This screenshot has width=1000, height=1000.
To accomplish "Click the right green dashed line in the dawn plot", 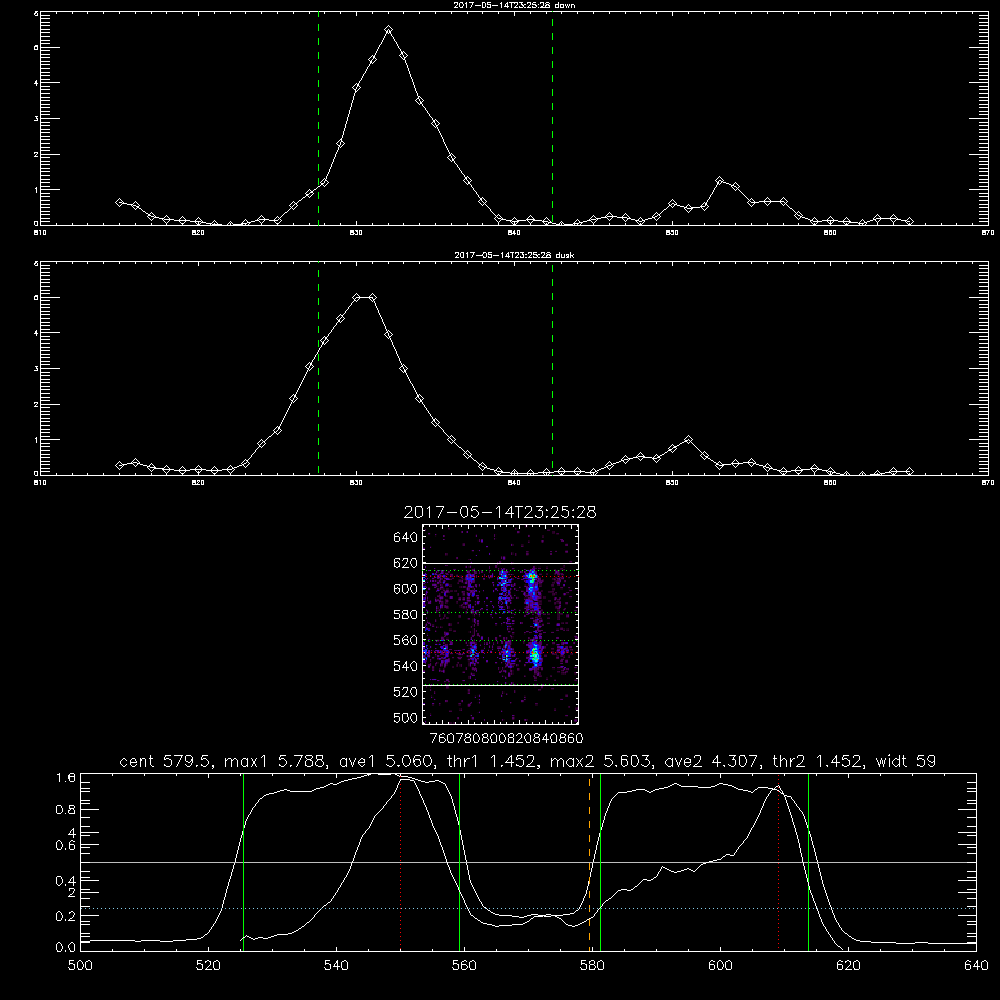I will coord(552,121).
